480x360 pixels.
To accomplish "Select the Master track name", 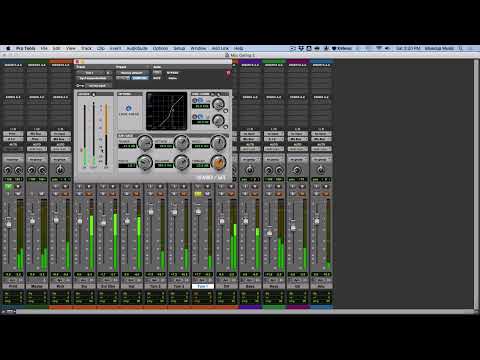I will 37,286.
